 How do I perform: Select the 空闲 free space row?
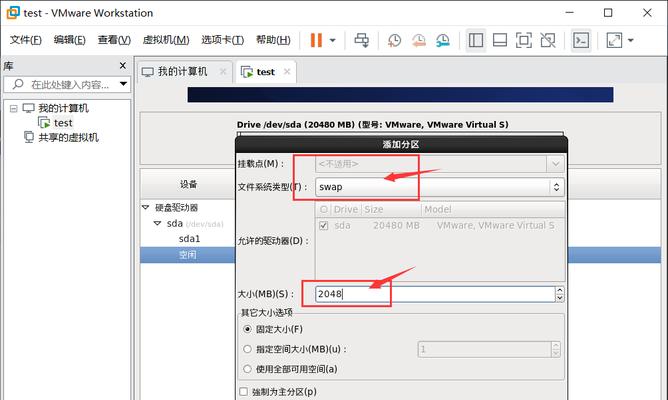coord(187,255)
